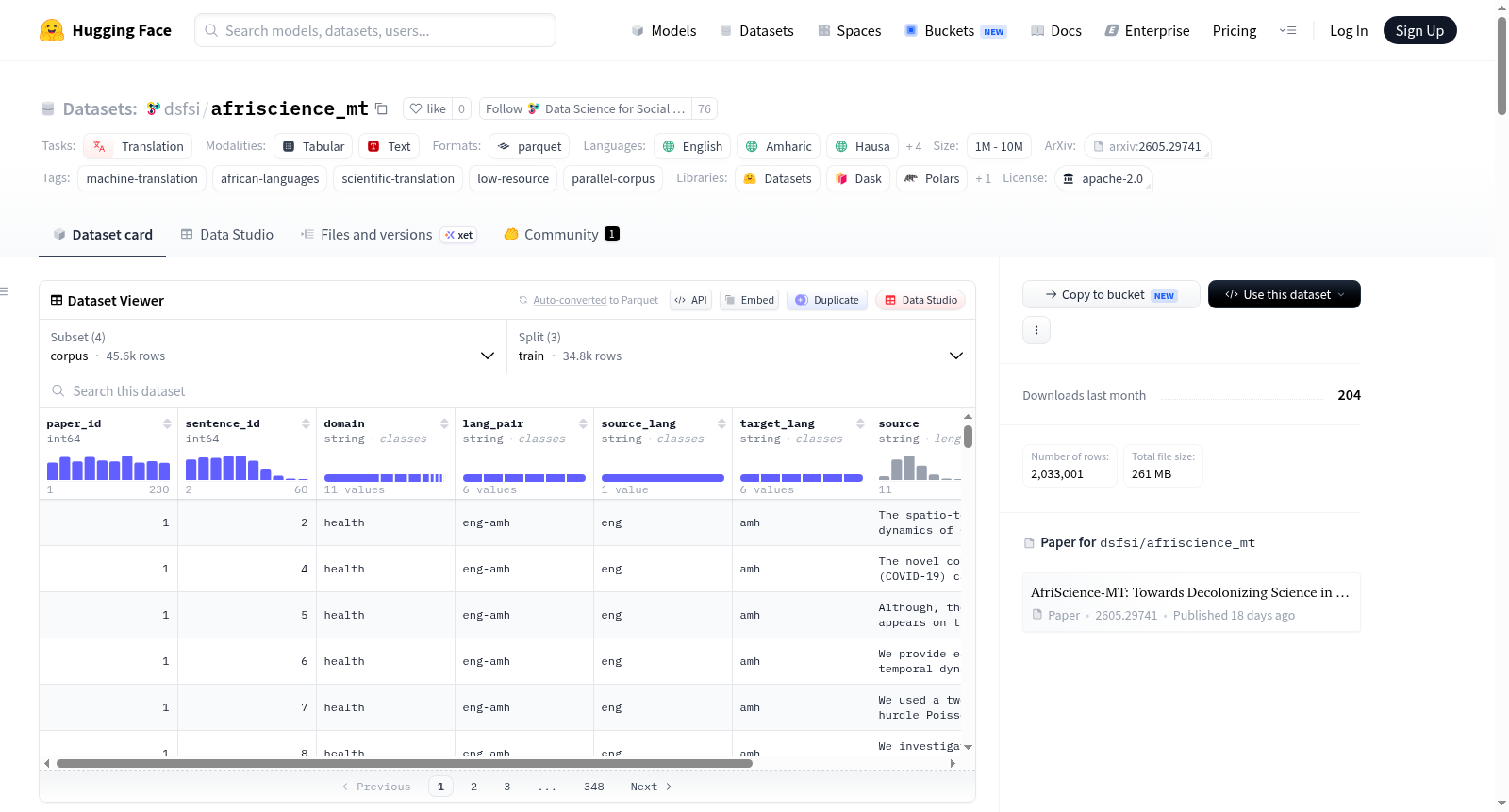Select the Dask library tag
Viewport: 1509px width, 812px height.
pyautogui.click(x=858, y=178)
